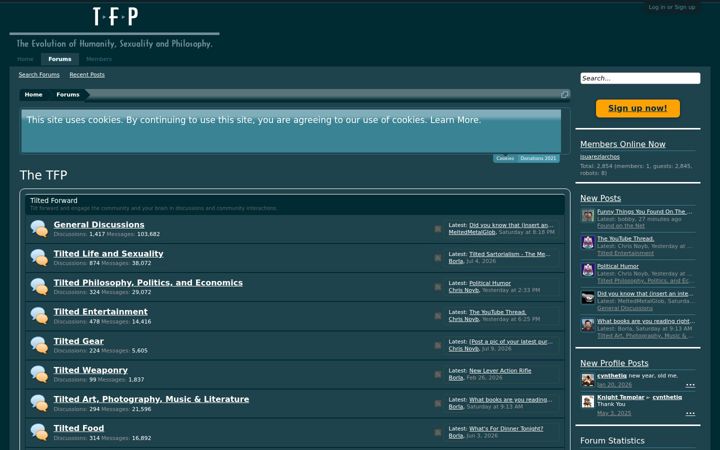The width and height of the screenshot is (720, 450).
Task: Open Log in or Sign up
Action: click(x=672, y=7)
